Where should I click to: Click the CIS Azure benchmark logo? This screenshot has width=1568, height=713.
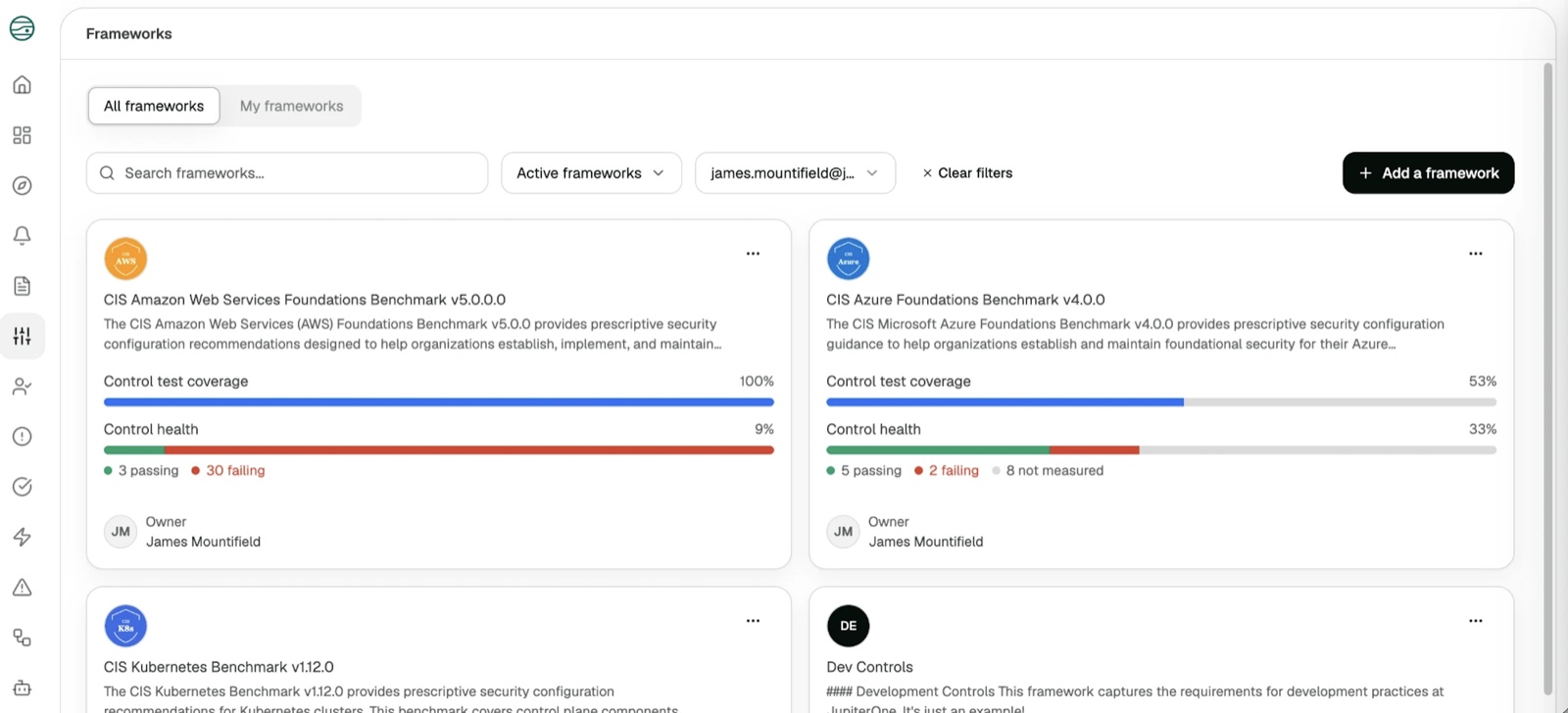coord(849,259)
